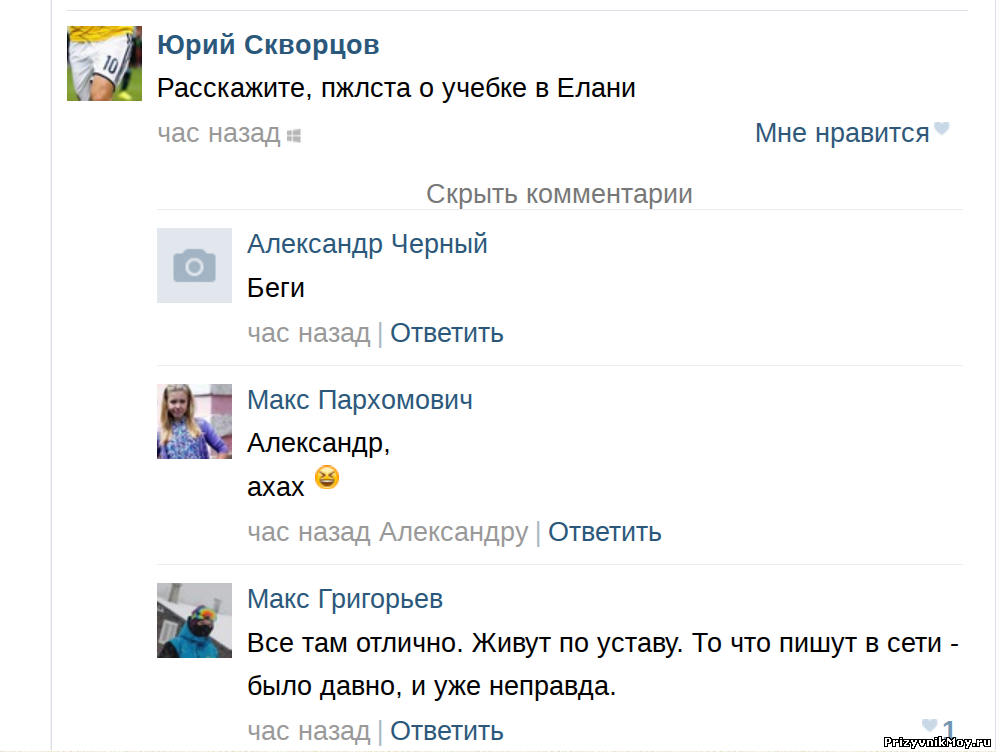Click Ответить under Макс Григорьев's comment
The height and width of the screenshot is (752, 996).
click(447, 731)
